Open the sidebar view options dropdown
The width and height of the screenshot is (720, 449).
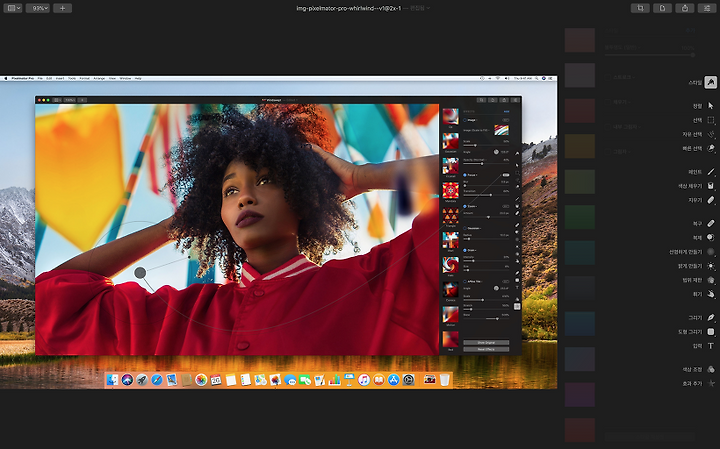click(x=12, y=8)
